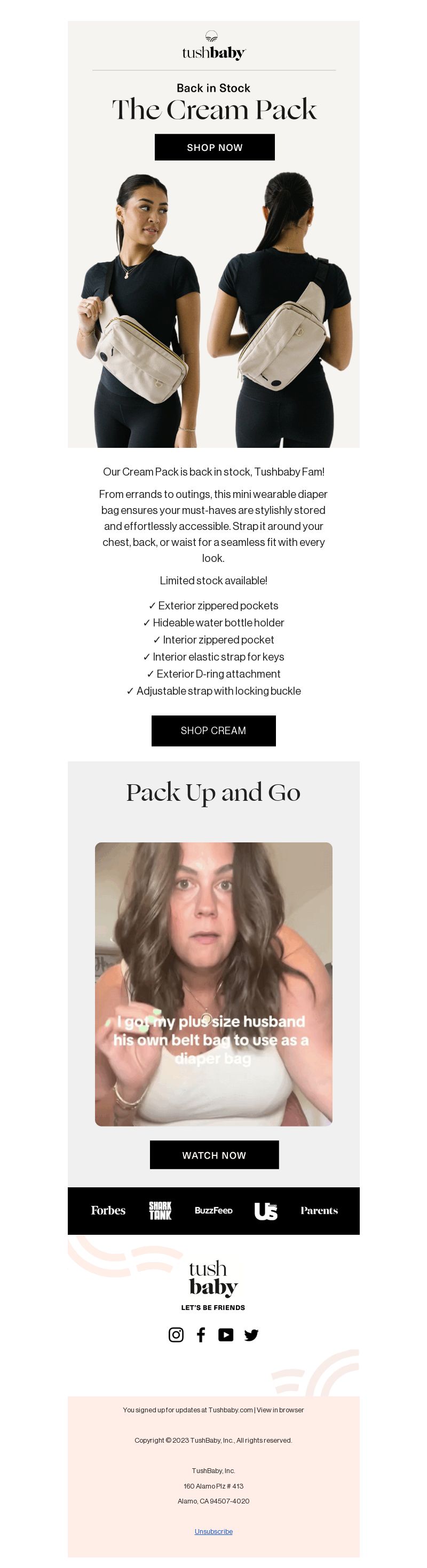Click the Tushbaby logo at top
This screenshot has height=1568, width=427.
pyautogui.click(x=214, y=46)
